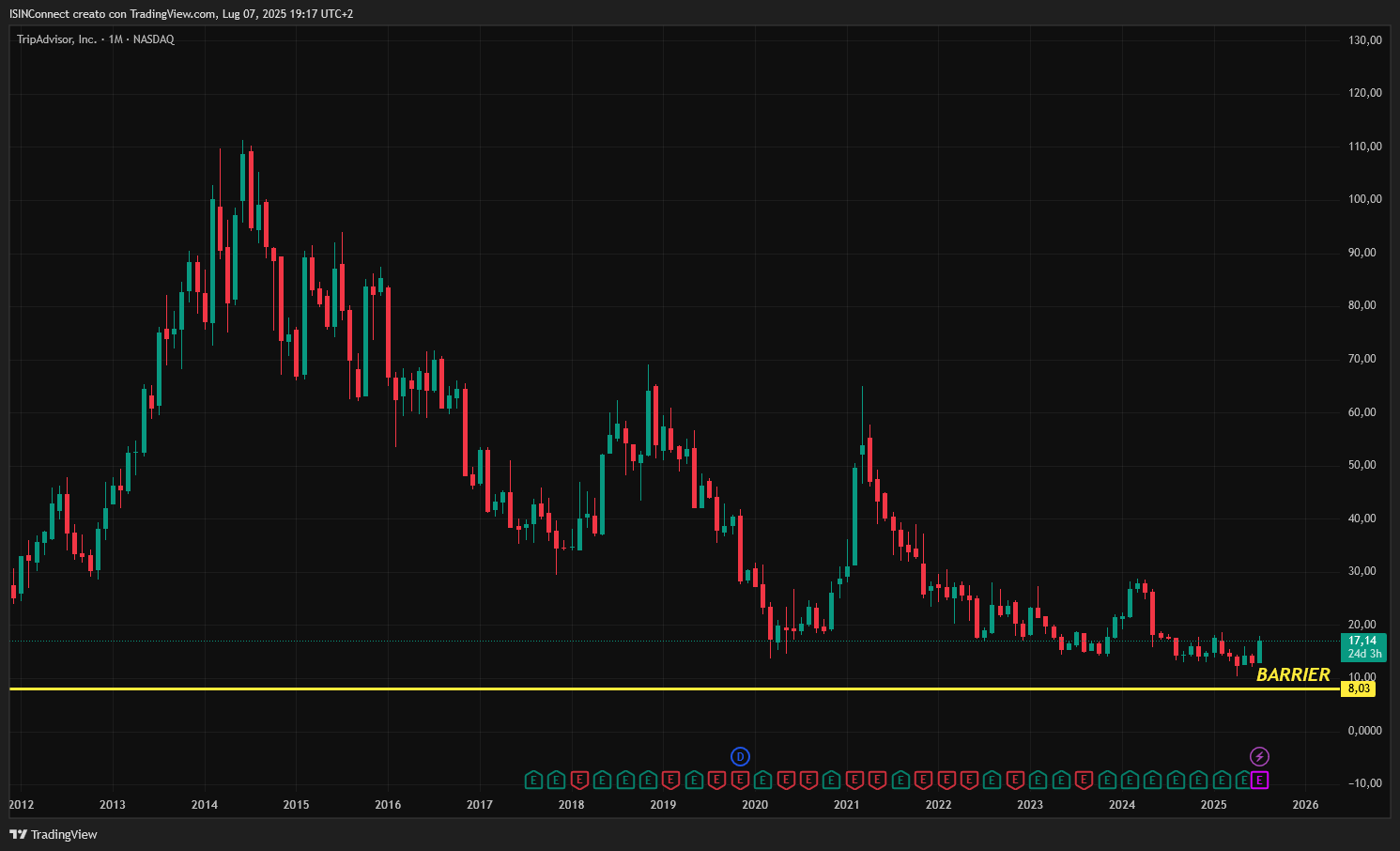
Task: Click the 2026 time axis label
Action: click(1305, 804)
